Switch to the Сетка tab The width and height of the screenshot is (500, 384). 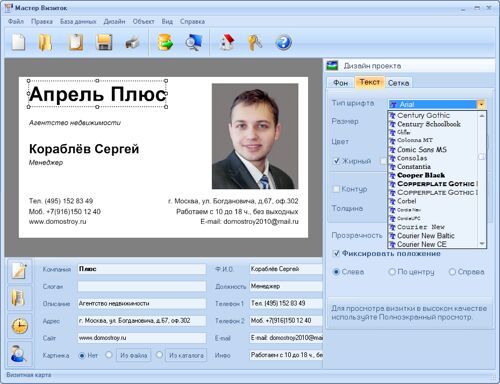(398, 83)
